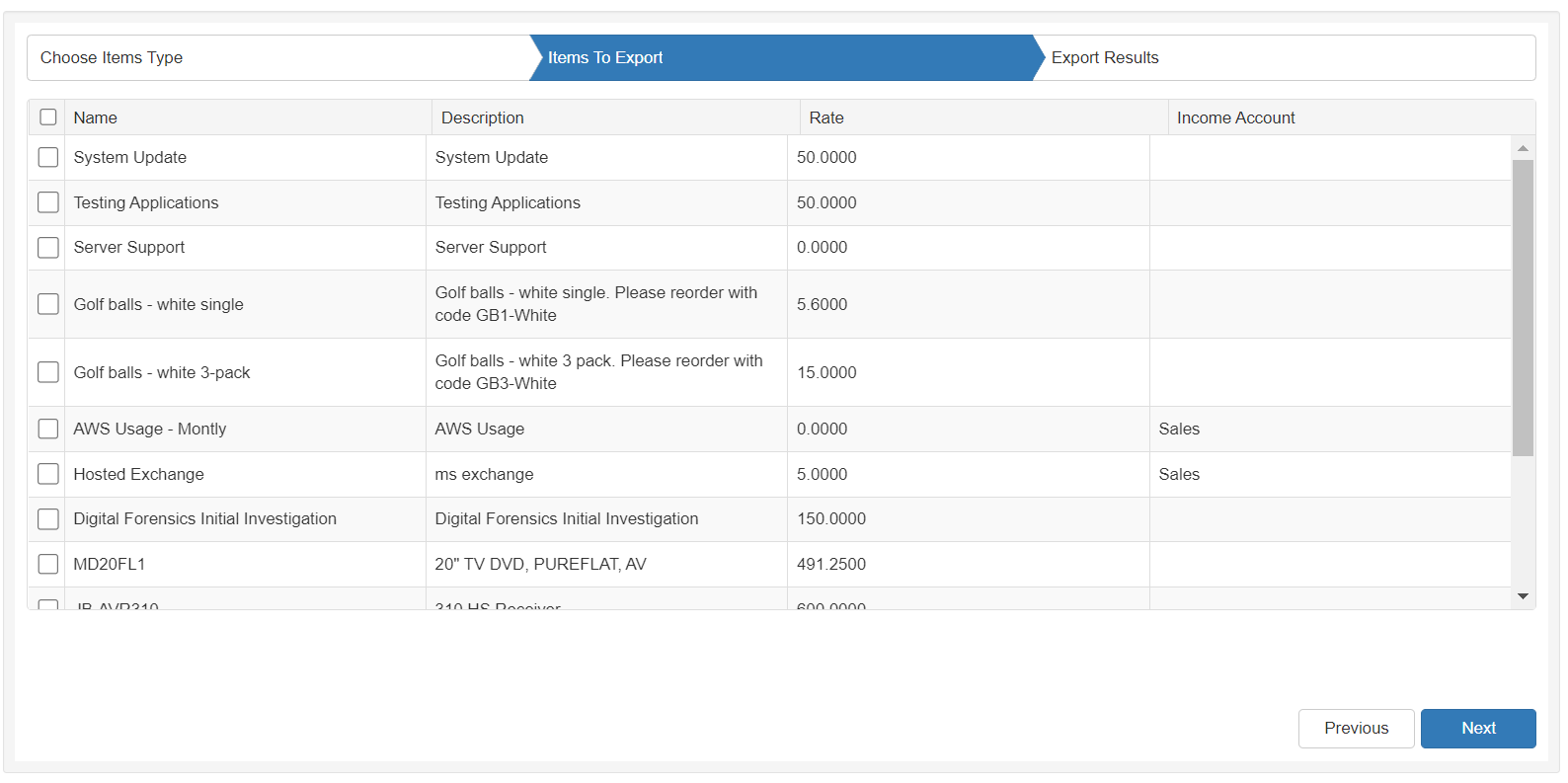1568x783 pixels.
Task: Jump to the Export Results step
Action: pyautogui.click(x=1105, y=57)
